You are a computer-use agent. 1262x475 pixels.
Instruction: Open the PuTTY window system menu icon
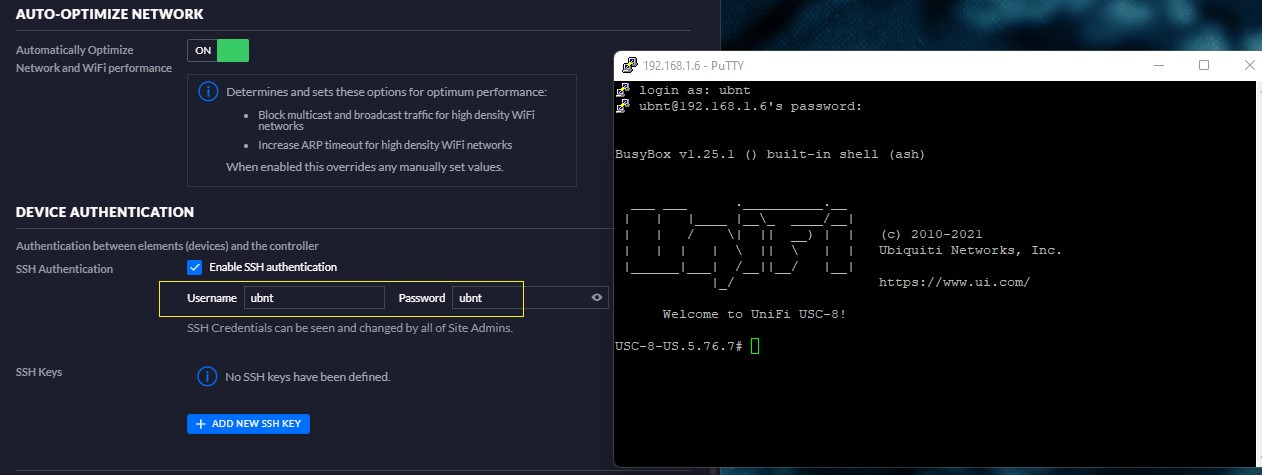point(629,65)
